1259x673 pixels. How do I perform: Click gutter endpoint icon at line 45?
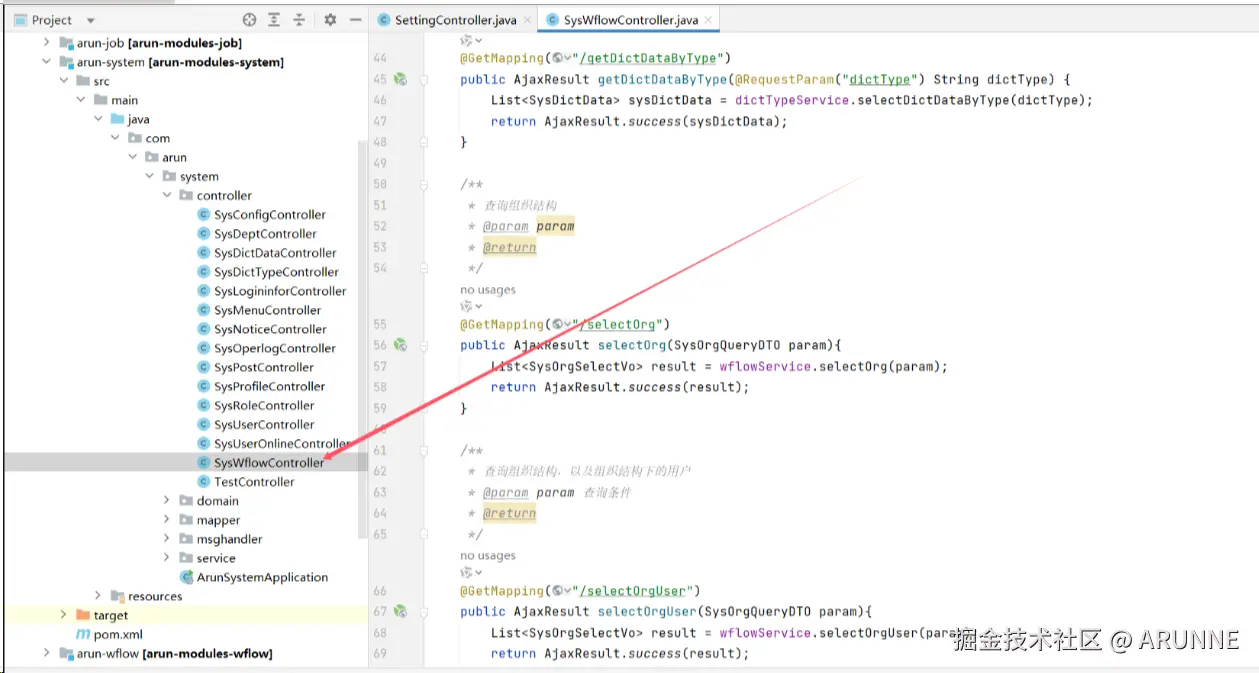[x=400, y=79]
